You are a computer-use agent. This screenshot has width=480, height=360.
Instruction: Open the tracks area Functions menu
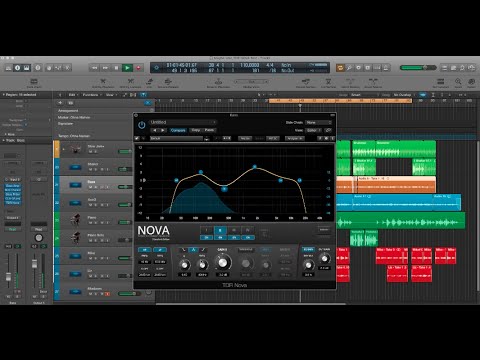91,95
